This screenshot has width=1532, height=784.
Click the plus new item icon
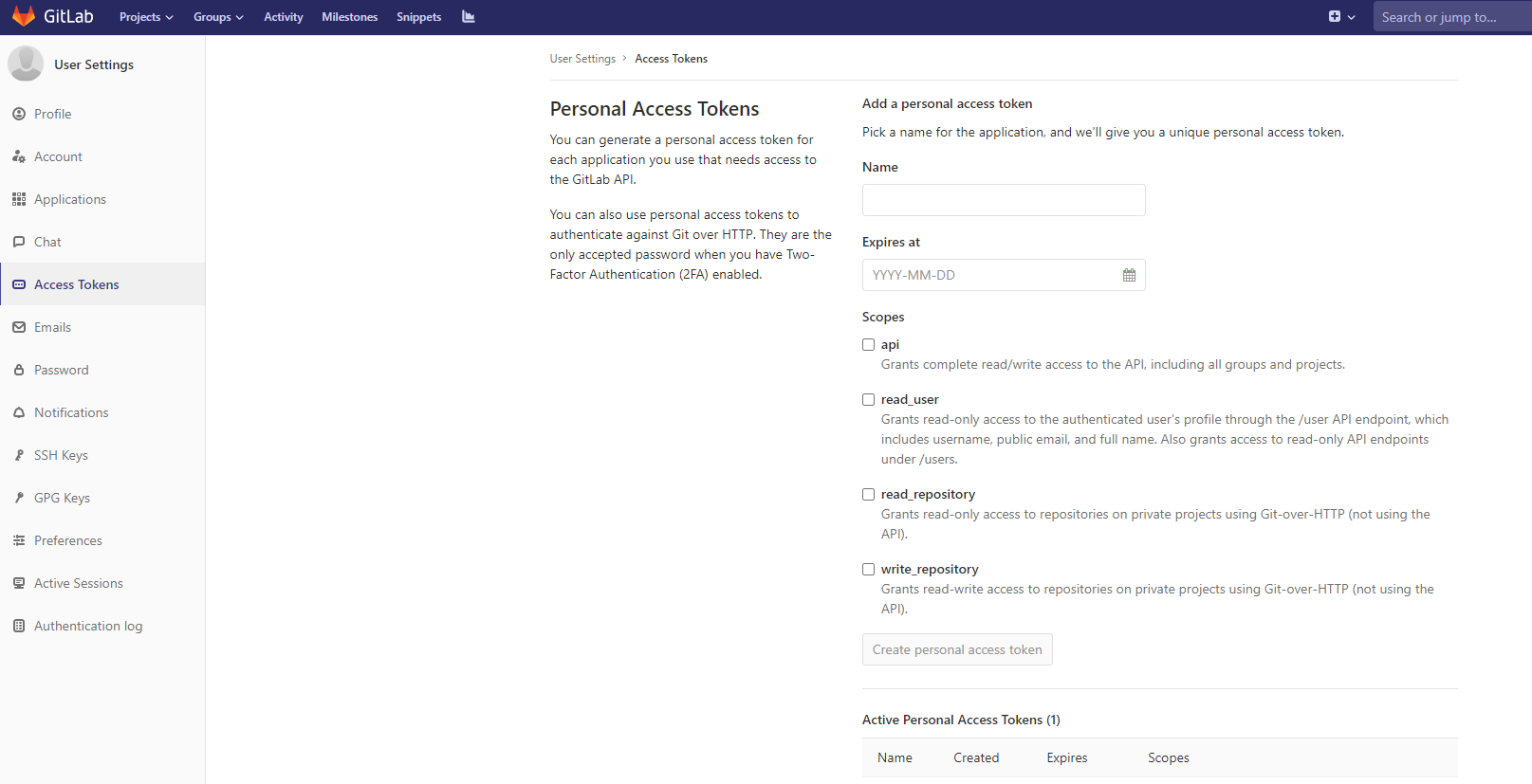(x=1335, y=17)
